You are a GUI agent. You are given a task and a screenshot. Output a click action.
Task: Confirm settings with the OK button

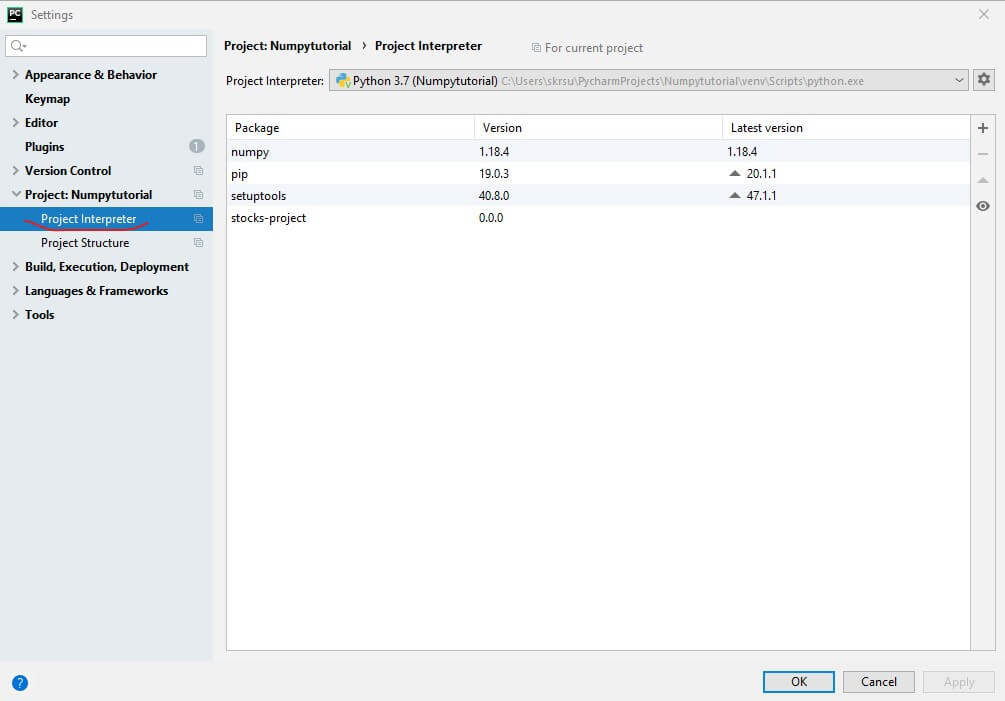click(798, 681)
